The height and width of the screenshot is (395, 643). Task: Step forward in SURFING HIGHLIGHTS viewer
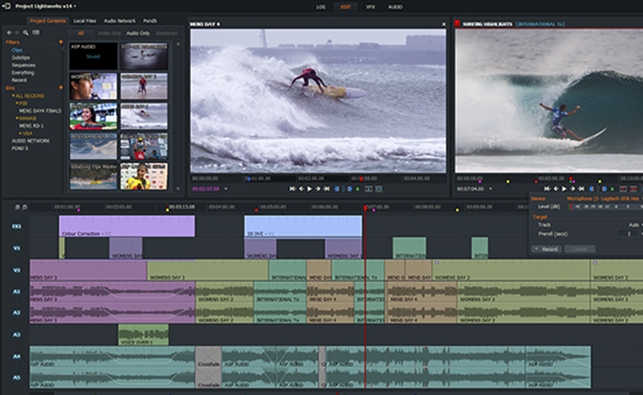click(x=572, y=189)
